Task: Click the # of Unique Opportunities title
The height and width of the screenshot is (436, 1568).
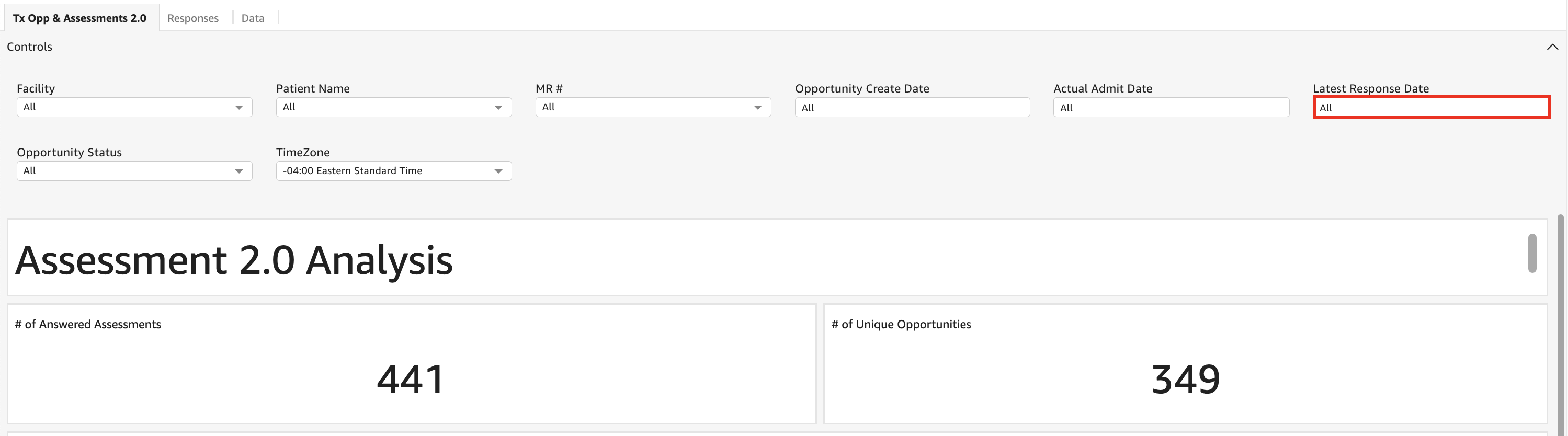Action: click(901, 324)
